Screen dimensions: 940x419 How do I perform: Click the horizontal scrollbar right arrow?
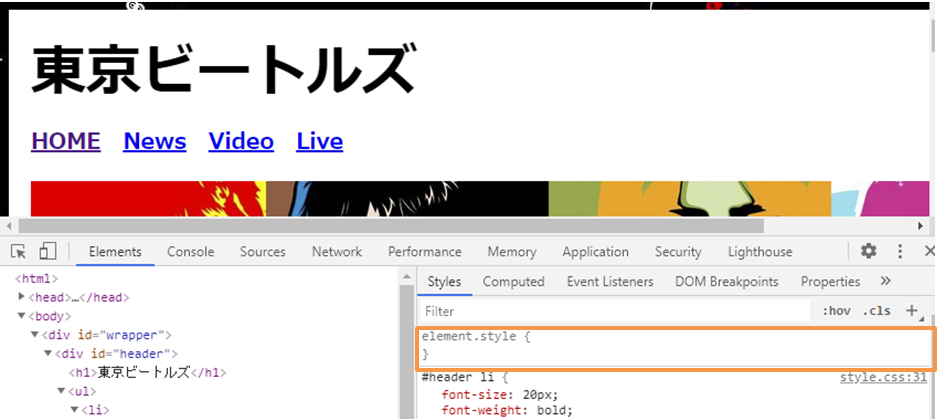921,226
